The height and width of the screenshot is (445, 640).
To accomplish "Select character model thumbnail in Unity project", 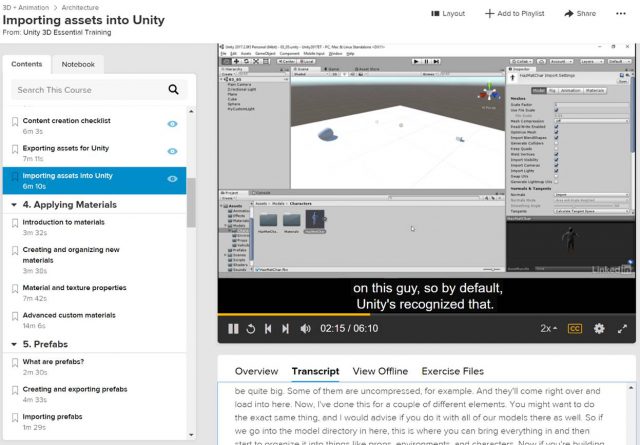I will pyautogui.click(x=315, y=219).
